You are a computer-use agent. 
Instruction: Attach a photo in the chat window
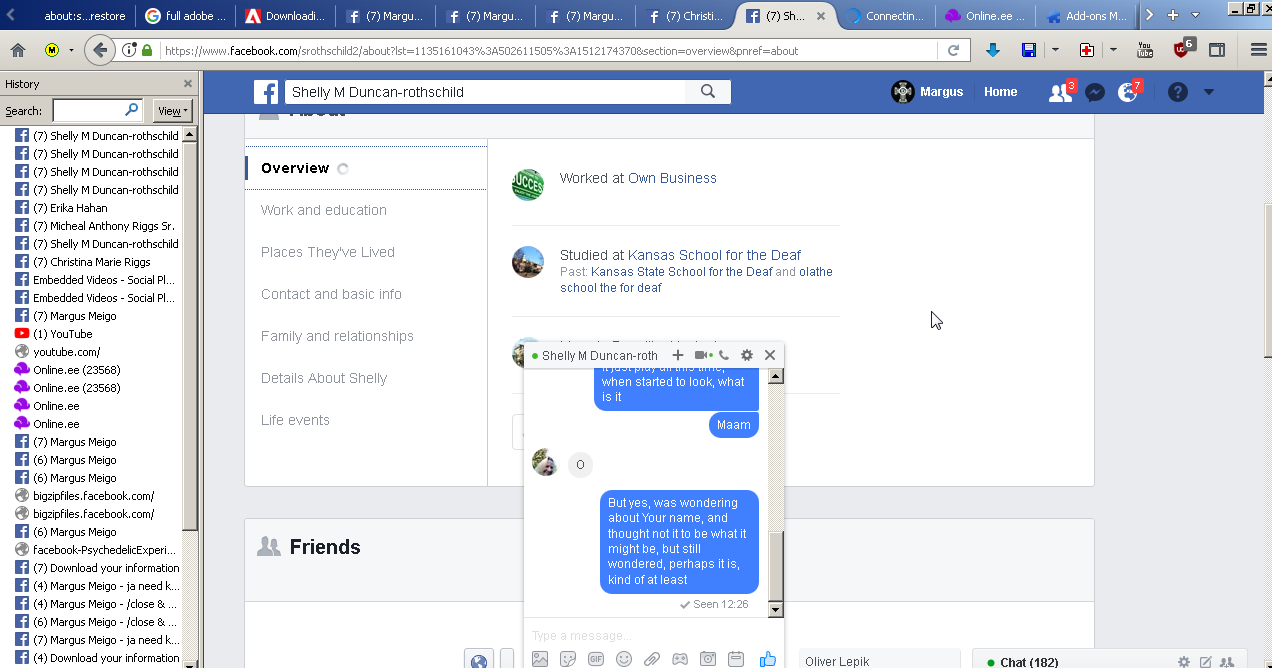[540, 659]
